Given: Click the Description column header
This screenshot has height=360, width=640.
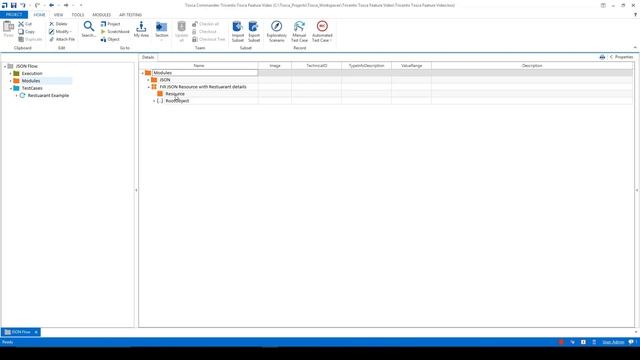Looking at the screenshot, I should click(x=532, y=66).
